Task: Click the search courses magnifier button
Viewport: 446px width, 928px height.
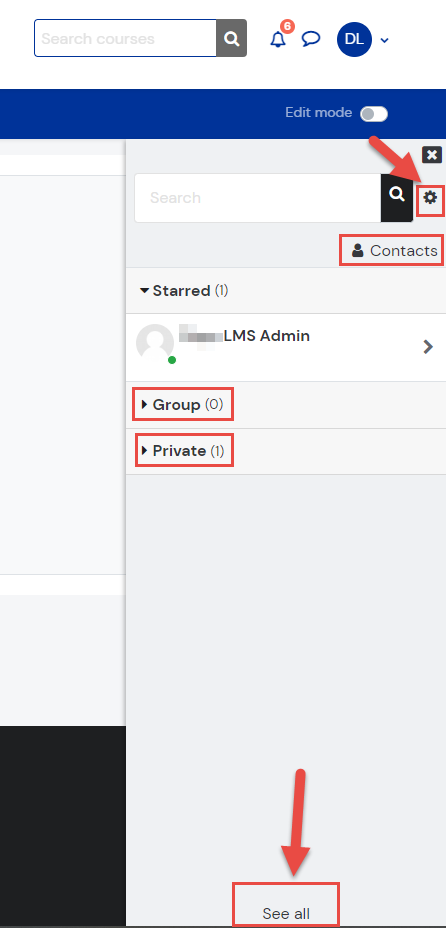Action: (x=231, y=38)
